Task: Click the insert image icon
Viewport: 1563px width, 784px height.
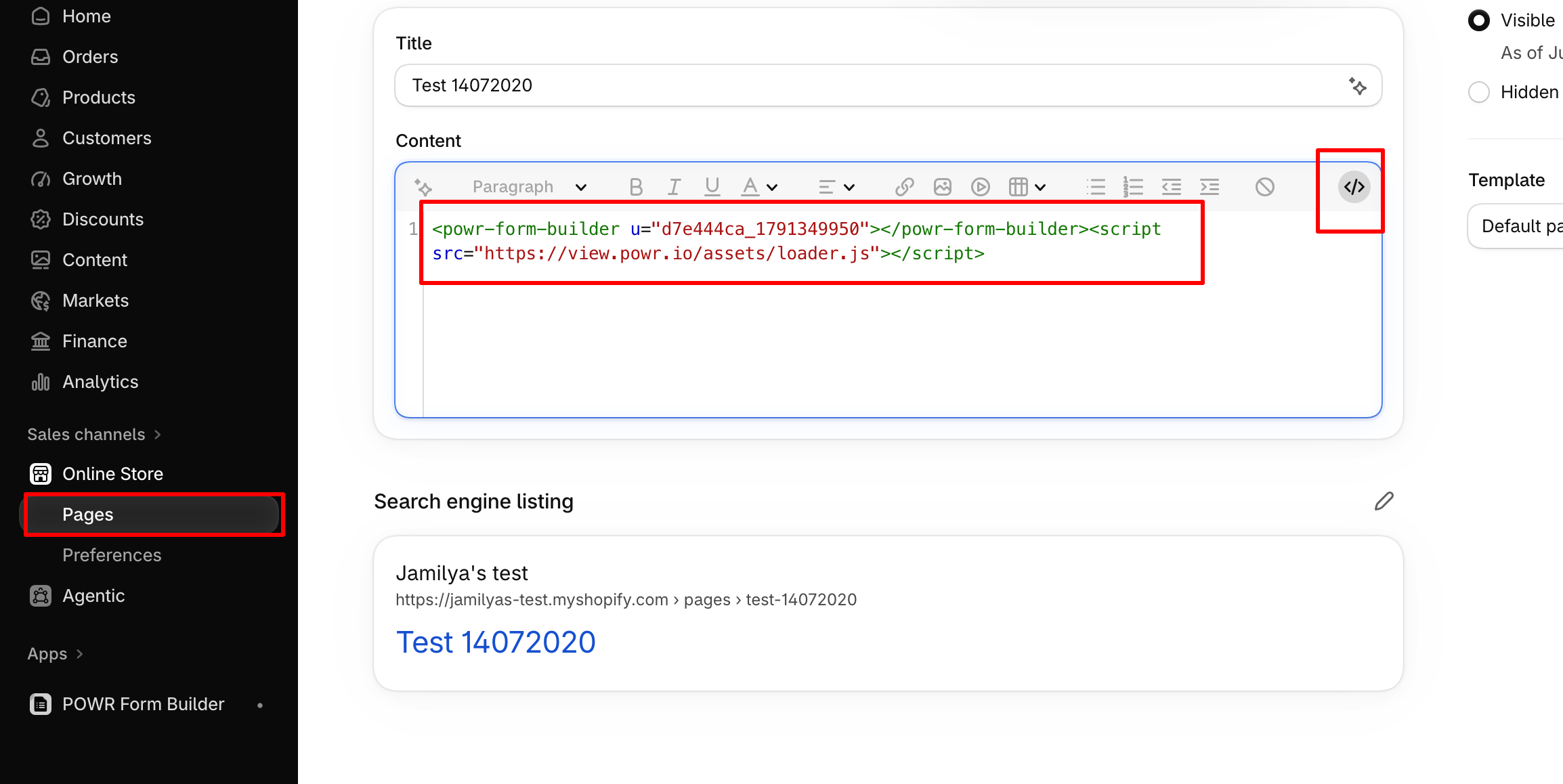Action: pyautogui.click(x=943, y=187)
